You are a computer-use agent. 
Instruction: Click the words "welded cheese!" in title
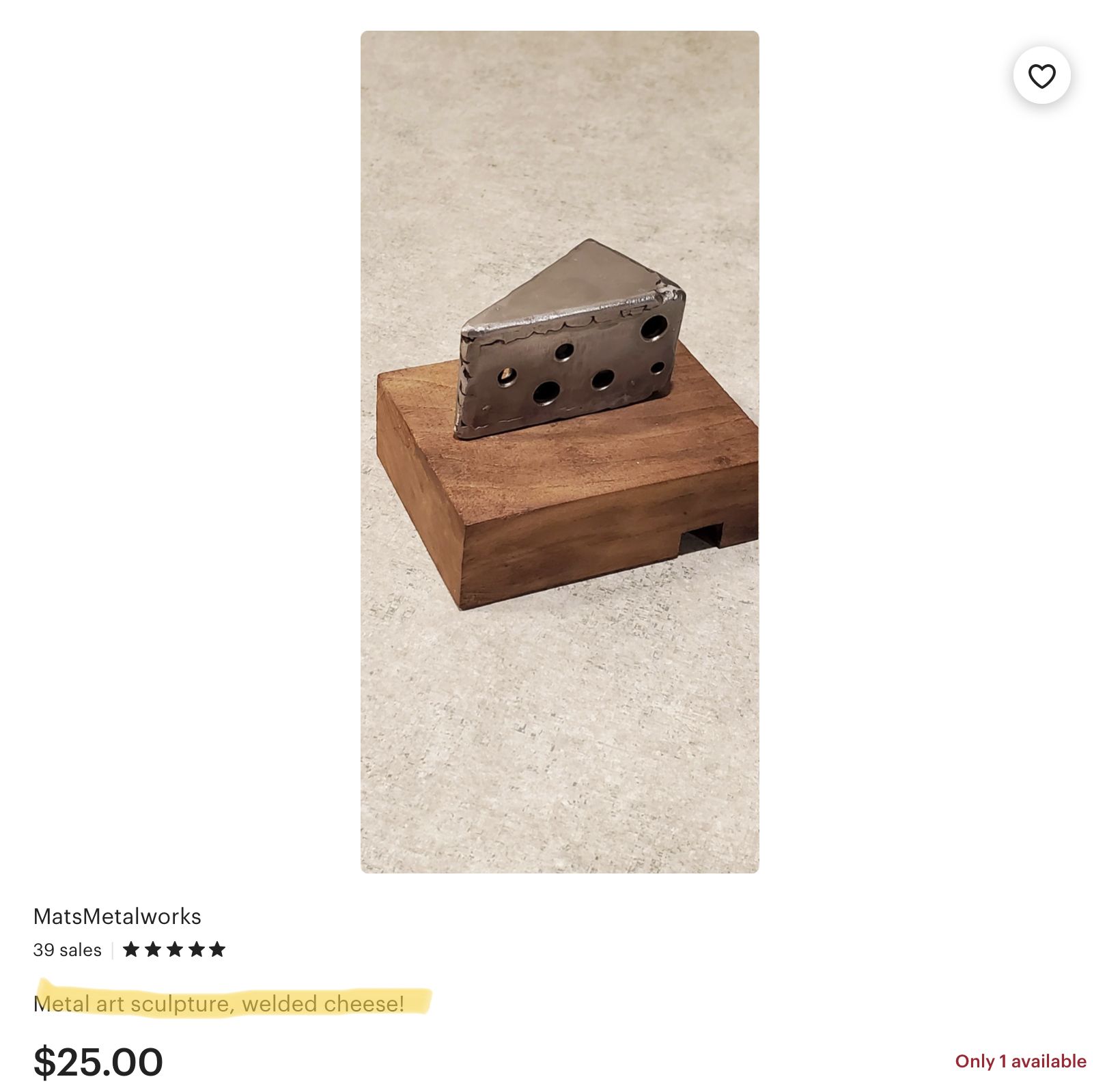(323, 1004)
